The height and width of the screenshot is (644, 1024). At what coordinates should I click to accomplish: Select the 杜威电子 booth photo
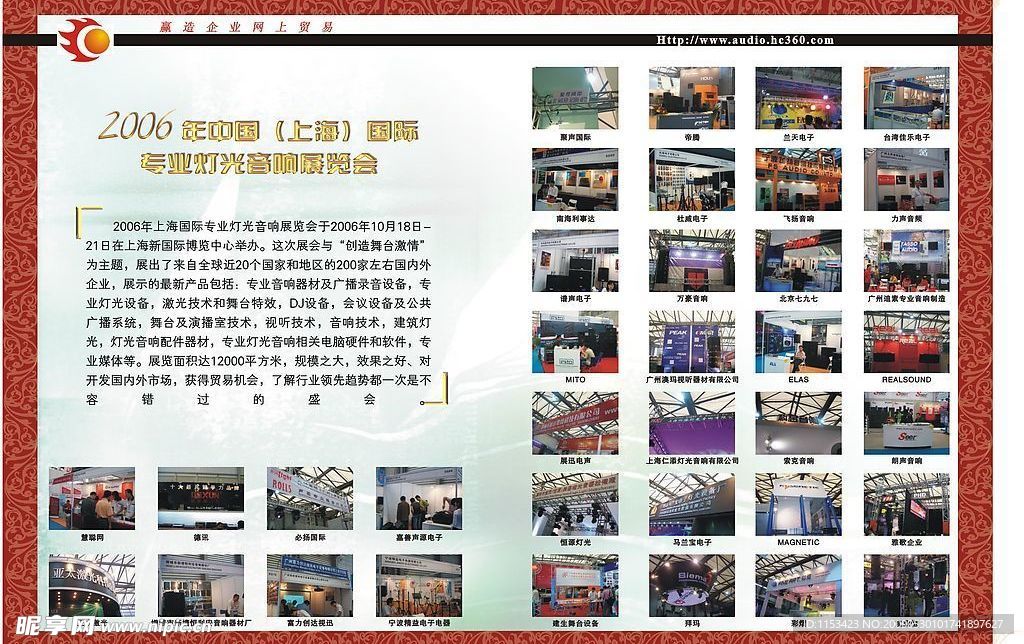pyautogui.click(x=692, y=180)
